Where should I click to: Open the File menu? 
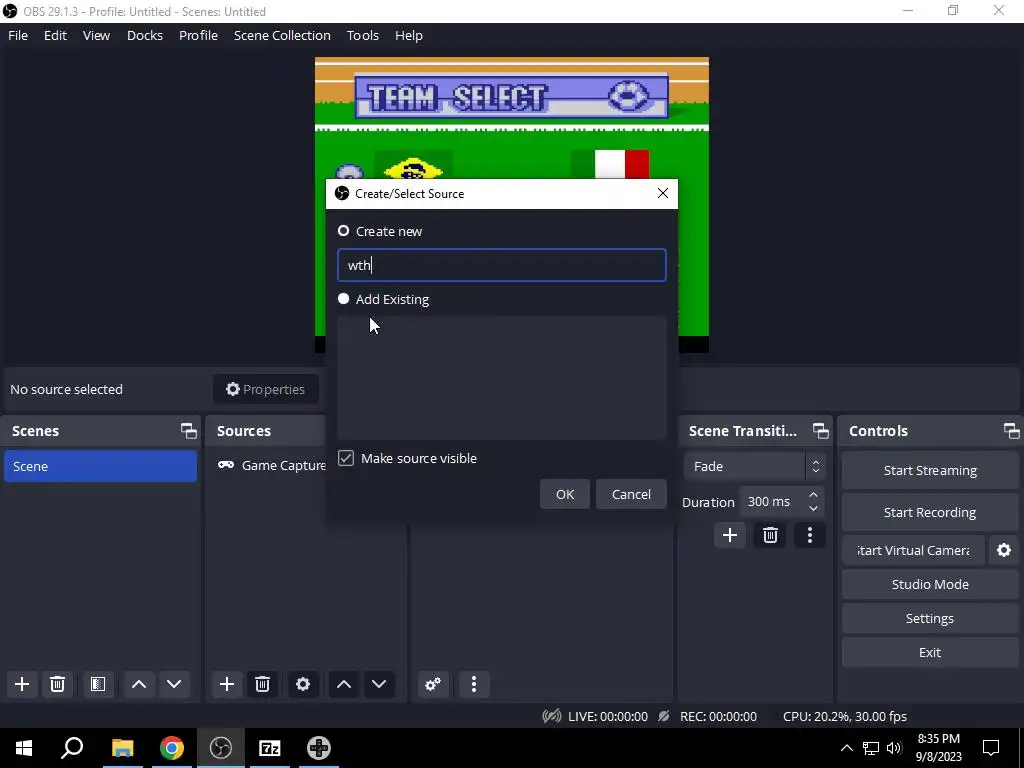(x=18, y=35)
